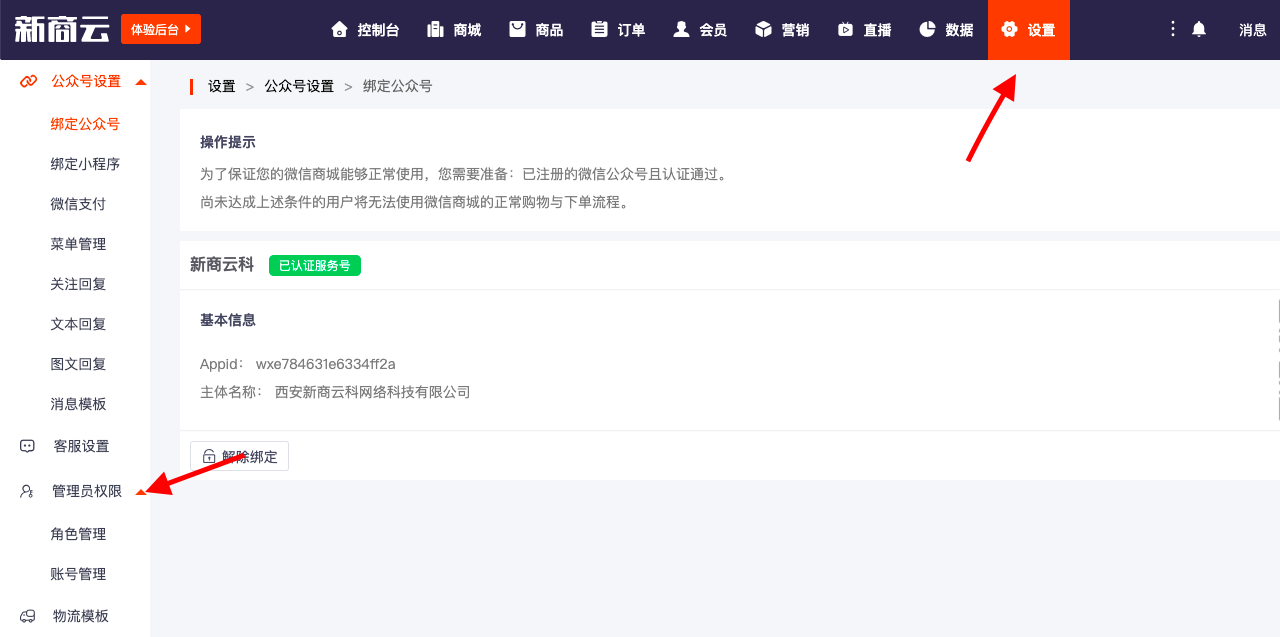Viewport: 1280px width, 637px height.
Task: Open the 会员 menu
Action: [713, 30]
